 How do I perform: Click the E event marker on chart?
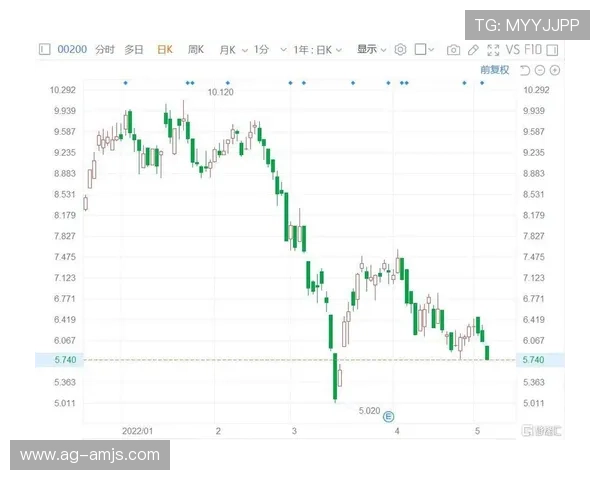(x=390, y=415)
